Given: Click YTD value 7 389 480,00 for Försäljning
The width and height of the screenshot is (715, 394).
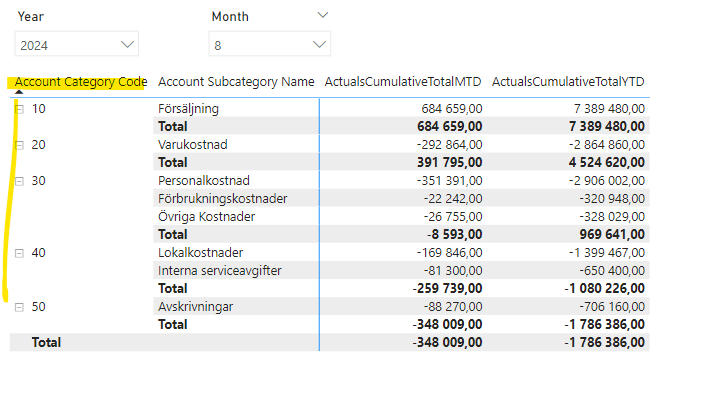Looking at the screenshot, I should 609,109.
